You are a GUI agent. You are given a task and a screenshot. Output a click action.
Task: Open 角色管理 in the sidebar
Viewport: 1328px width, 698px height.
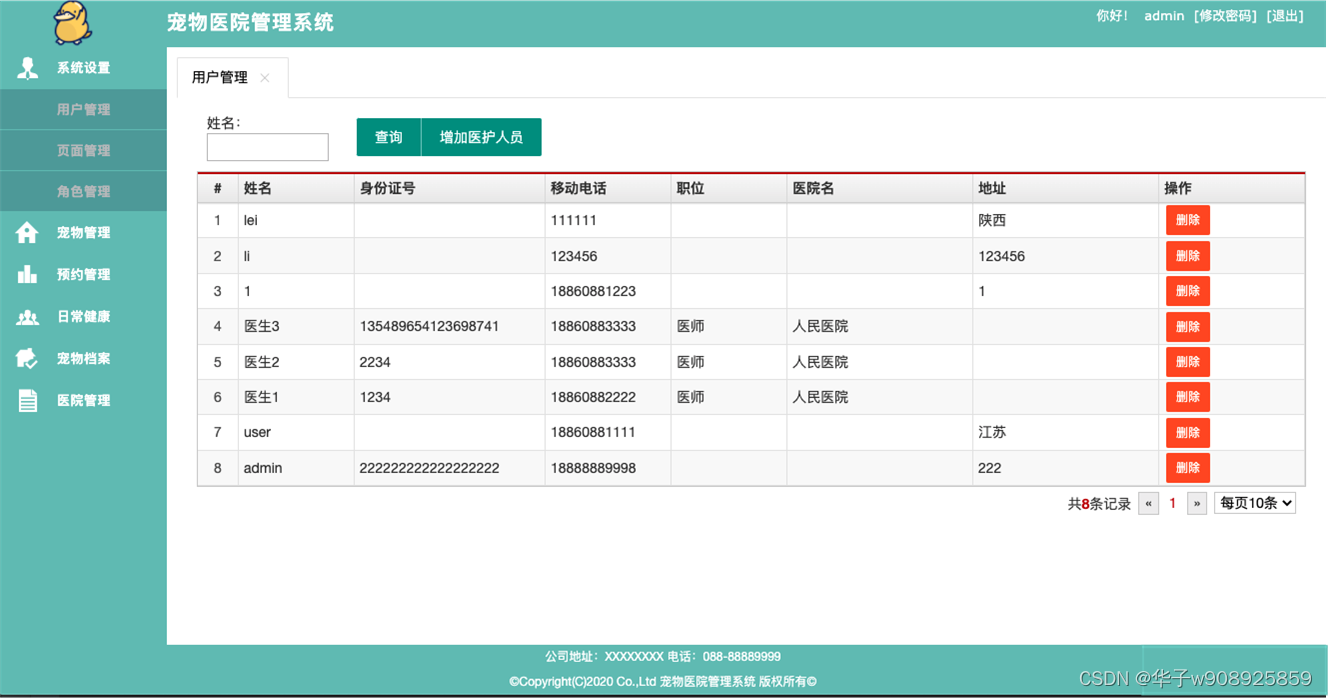[83, 192]
